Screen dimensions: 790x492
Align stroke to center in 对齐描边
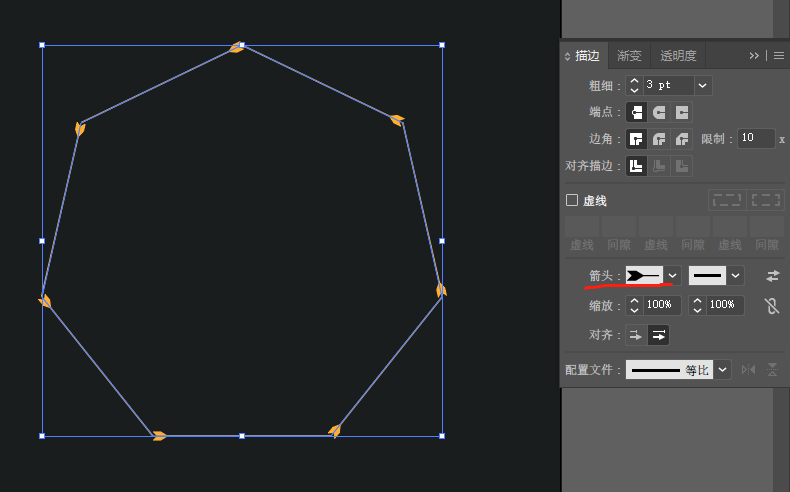pos(636,166)
